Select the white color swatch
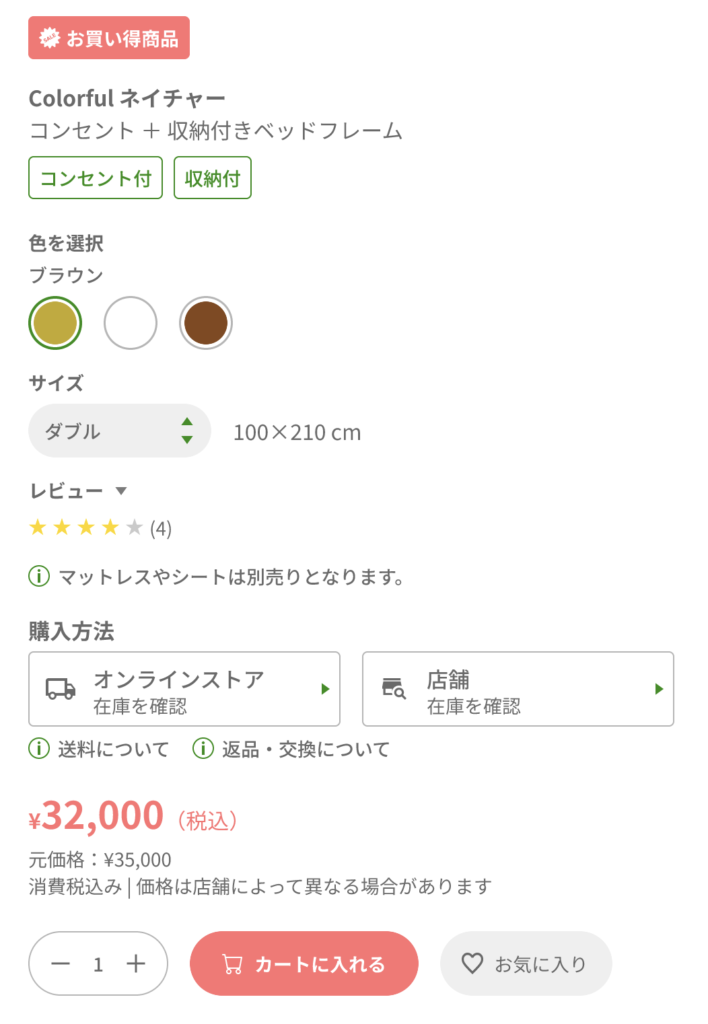This screenshot has height=1024, width=708. tap(131, 323)
